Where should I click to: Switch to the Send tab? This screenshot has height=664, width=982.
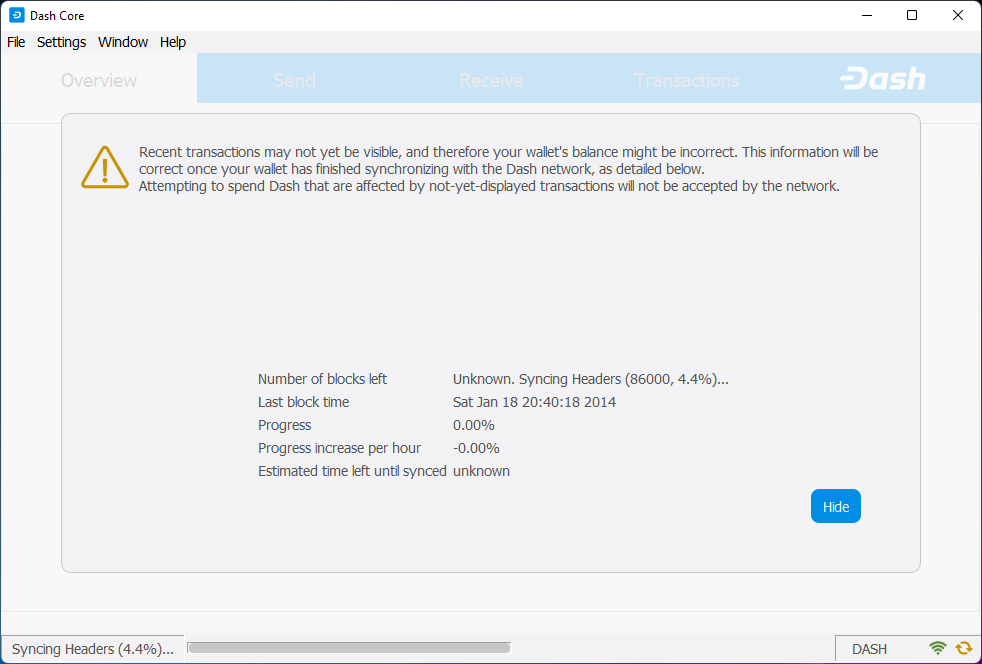[294, 80]
